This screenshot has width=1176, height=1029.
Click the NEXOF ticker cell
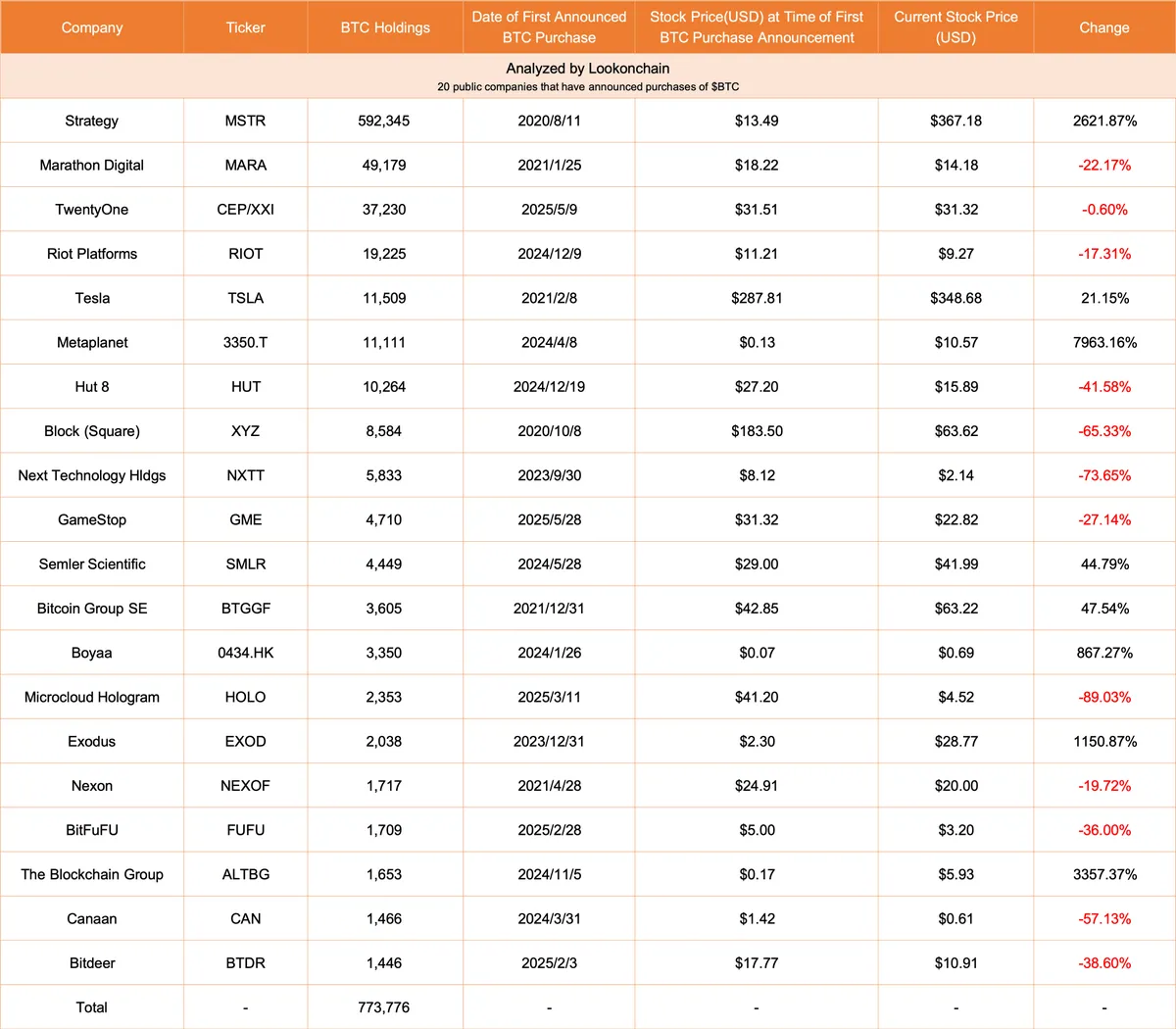pos(245,786)
